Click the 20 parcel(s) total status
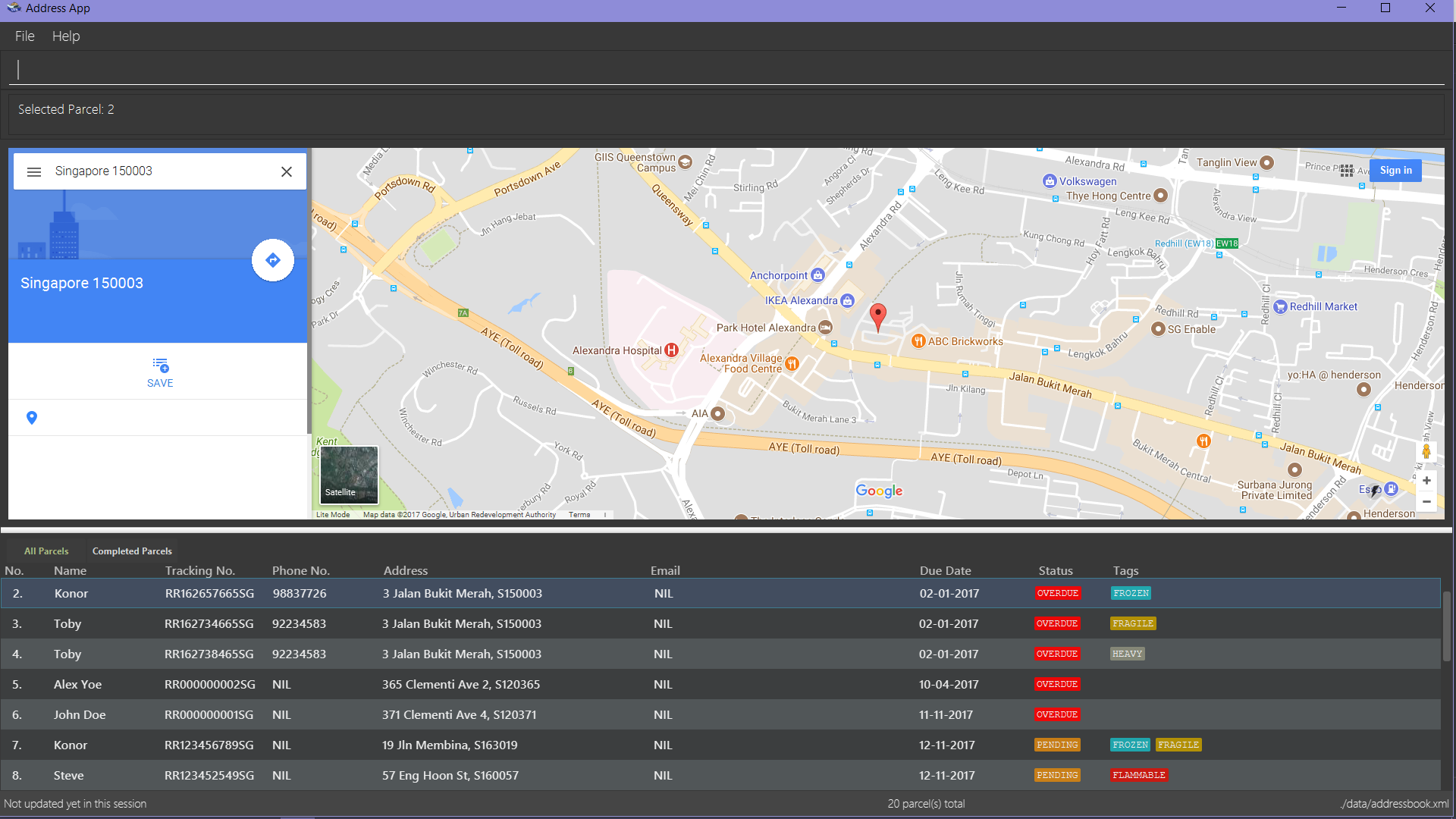Screen dimensions: 1456x819 point(926,804)
